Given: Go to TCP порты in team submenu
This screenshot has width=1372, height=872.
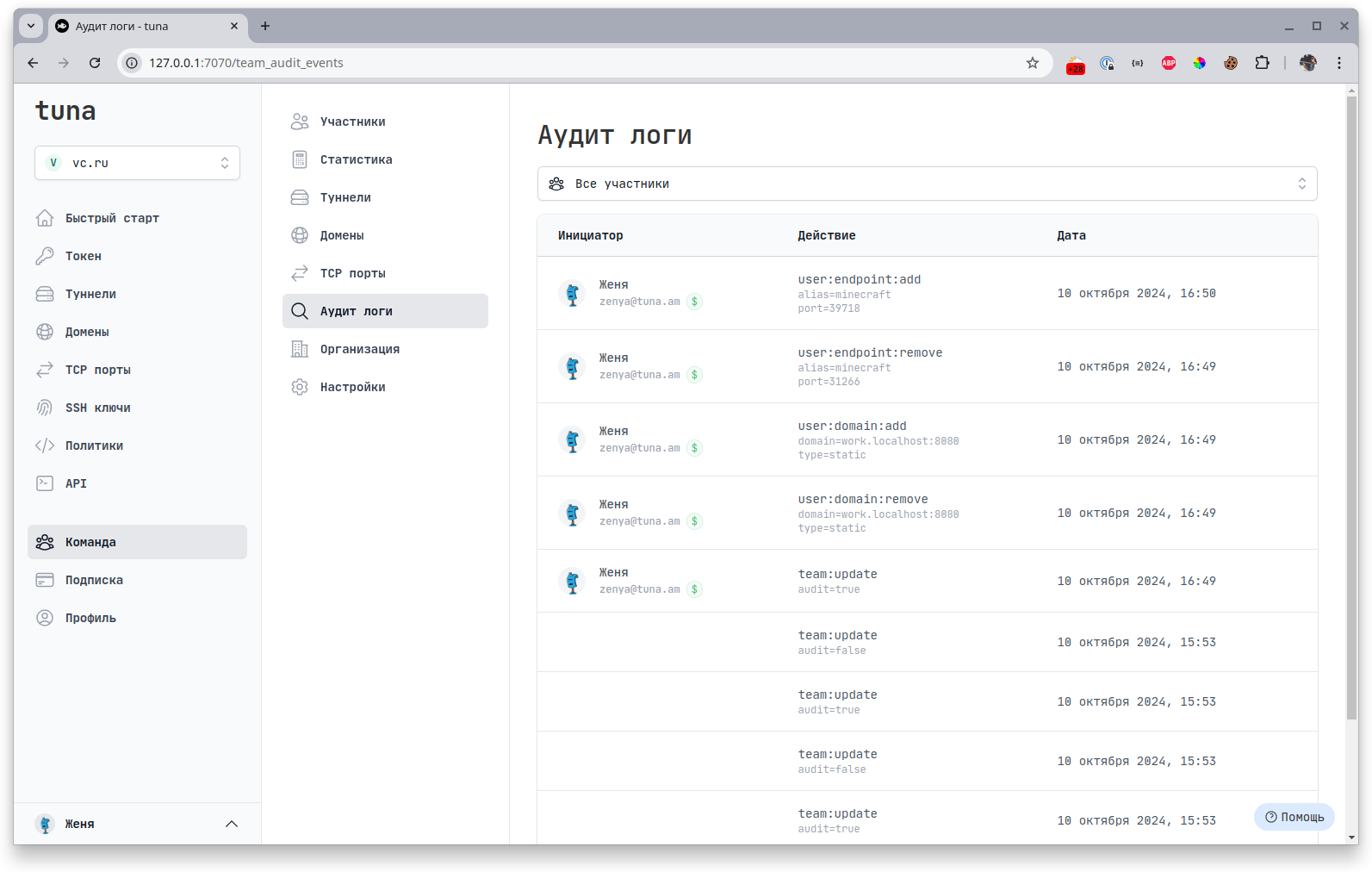Looking at the screenshot, I should 352,273.
